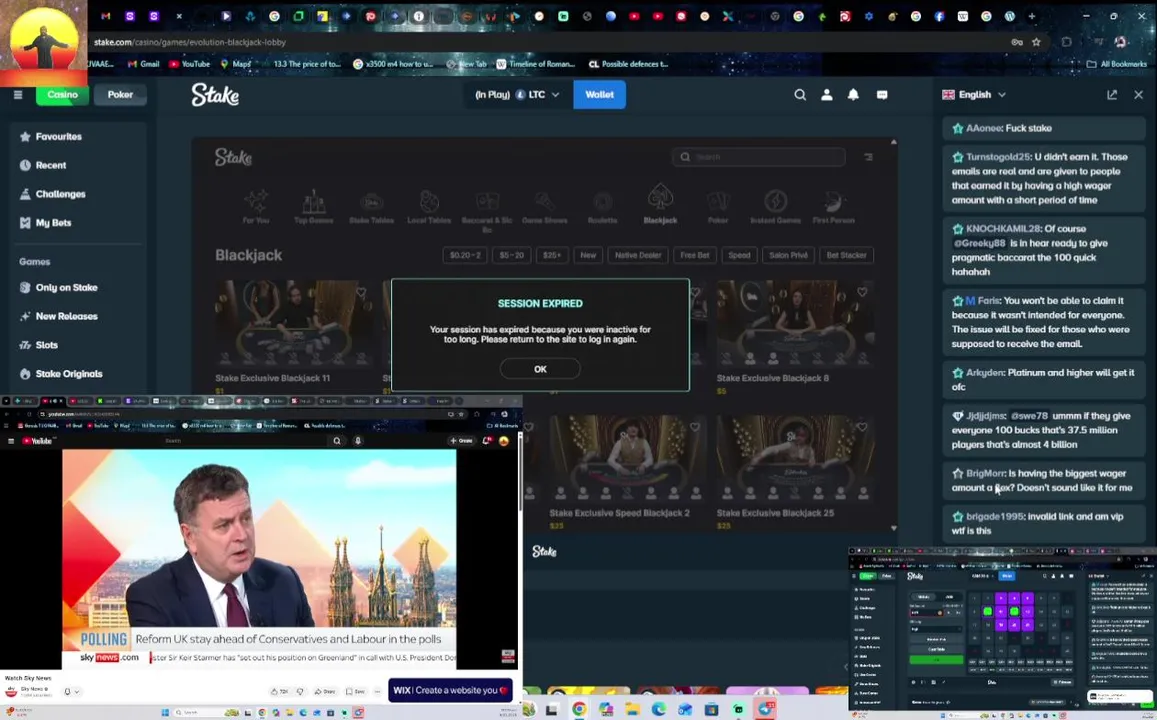Click the lobby scroll-up arrow

894,142
